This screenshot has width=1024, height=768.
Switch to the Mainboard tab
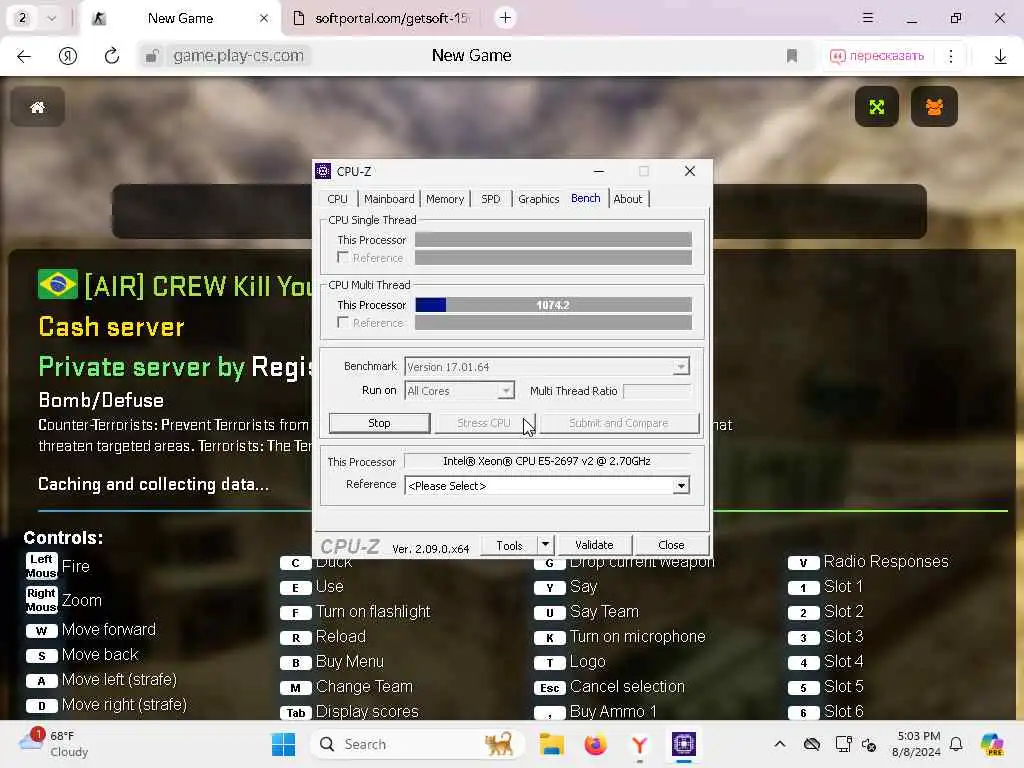[x=389, y=199]
